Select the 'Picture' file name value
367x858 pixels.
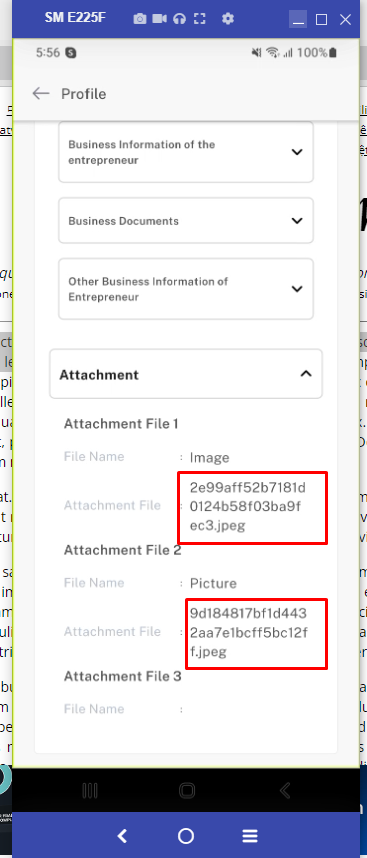click(213, 583)
